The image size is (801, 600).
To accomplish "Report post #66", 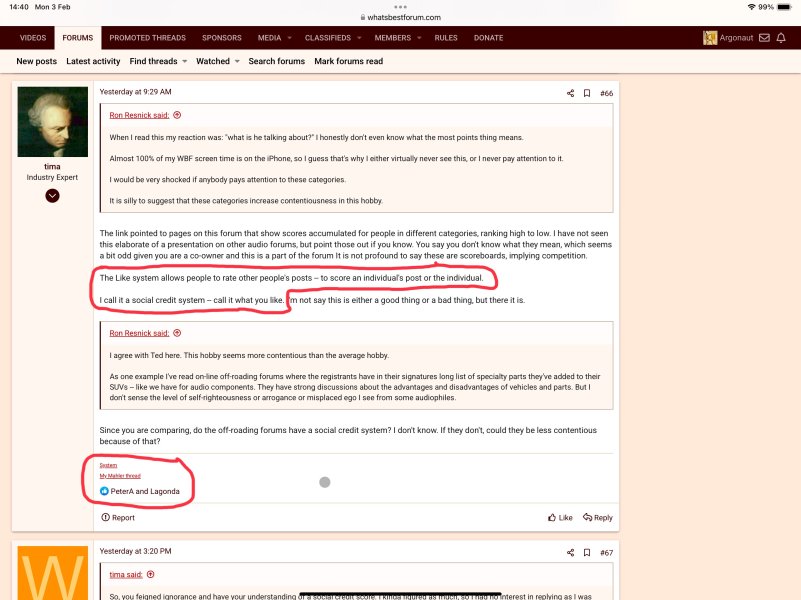I will click(118, 517).
